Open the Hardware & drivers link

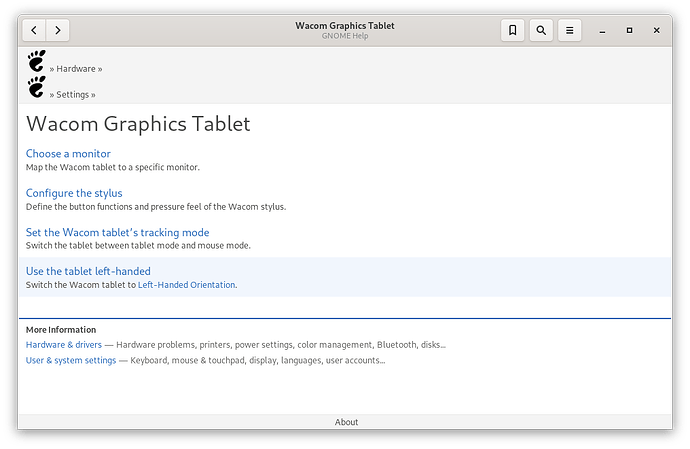64,345
